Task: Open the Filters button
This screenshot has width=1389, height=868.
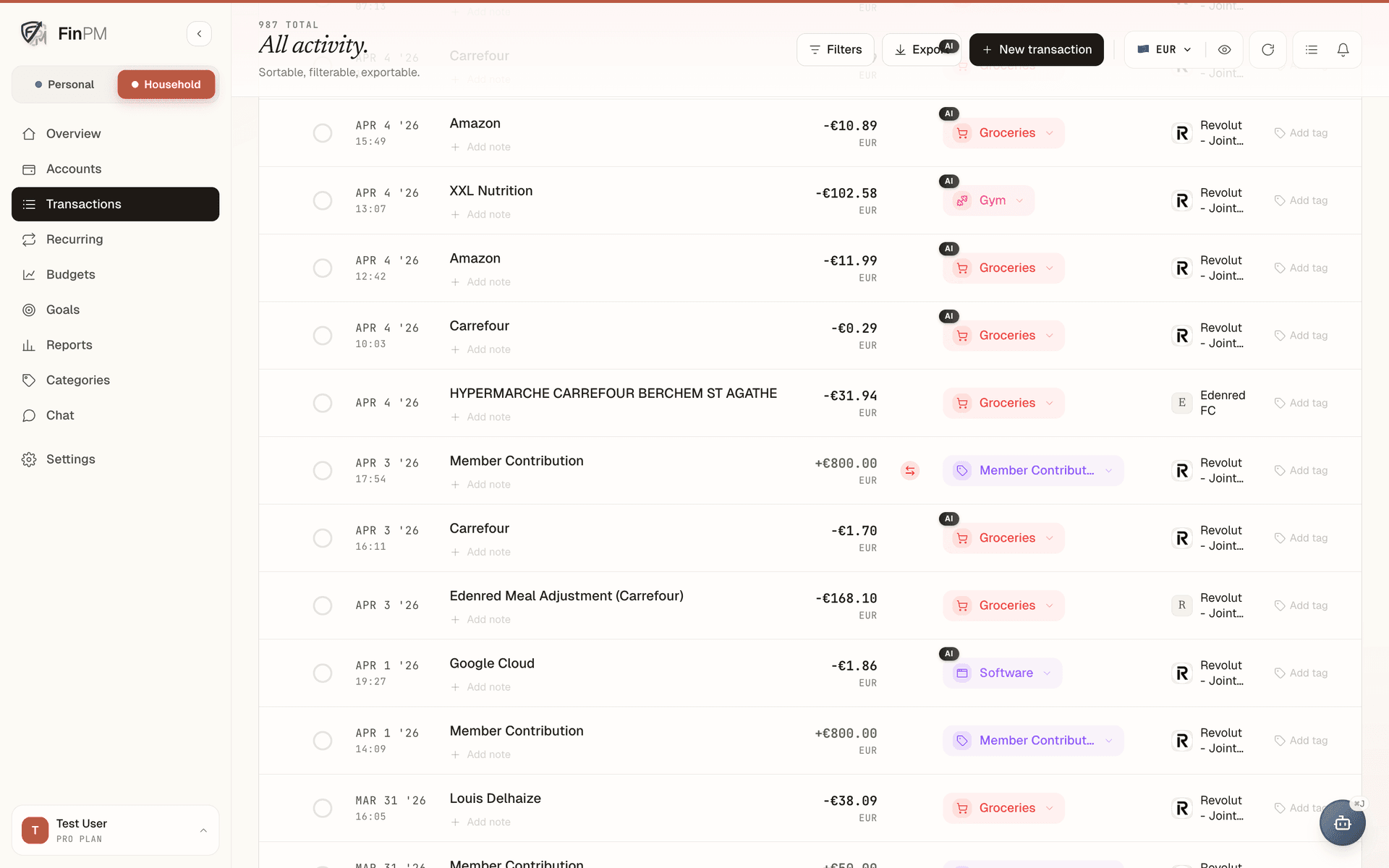Action: [835, 49]
